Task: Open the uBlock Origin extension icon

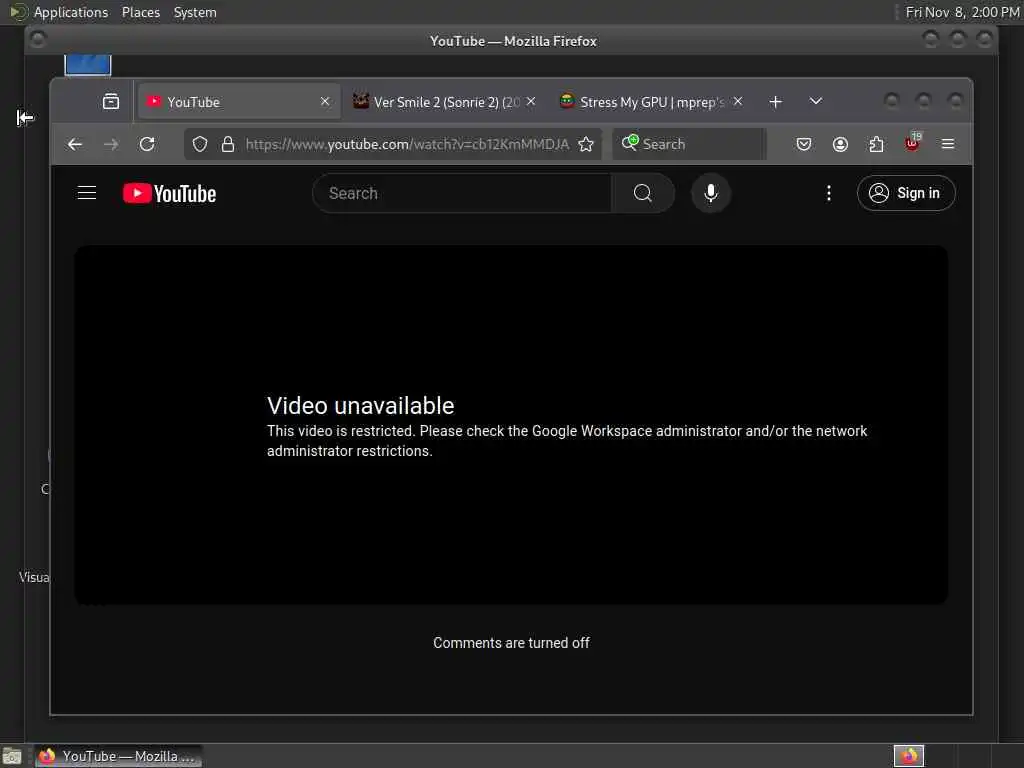Action: coord(912,143)
